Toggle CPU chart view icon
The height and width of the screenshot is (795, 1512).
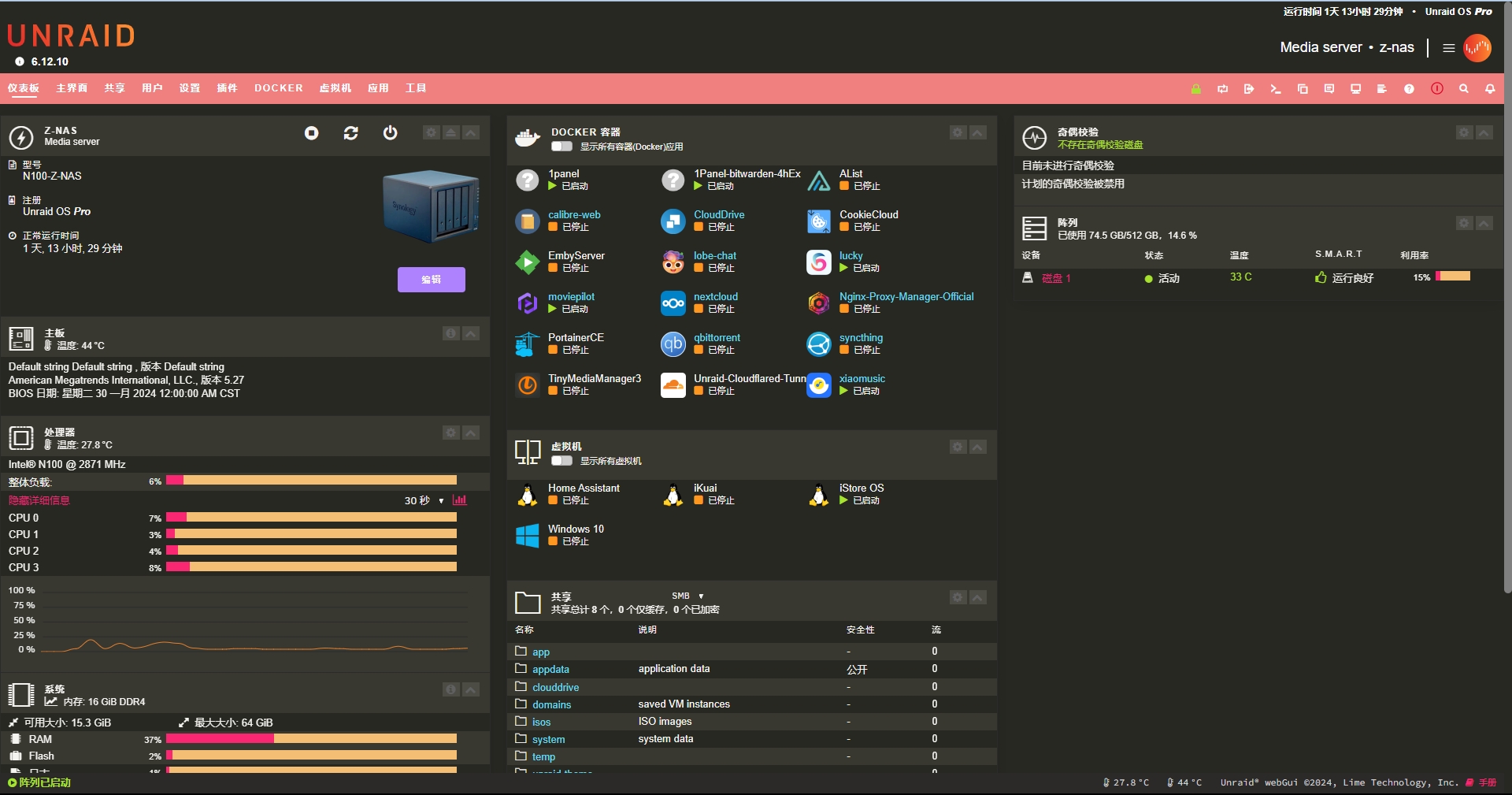[x=460, y=500]
